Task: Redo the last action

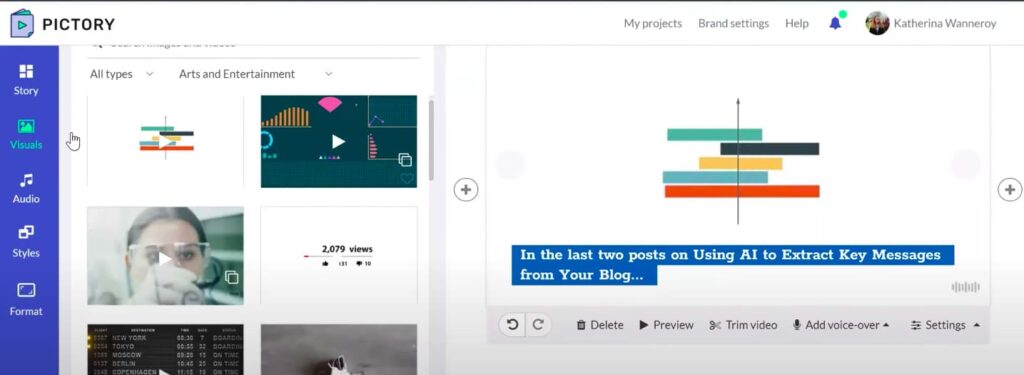Action: click(537, 325)
